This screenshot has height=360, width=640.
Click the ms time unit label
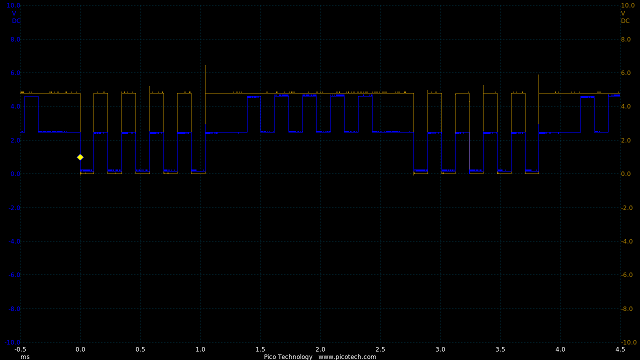click(25, 357)
